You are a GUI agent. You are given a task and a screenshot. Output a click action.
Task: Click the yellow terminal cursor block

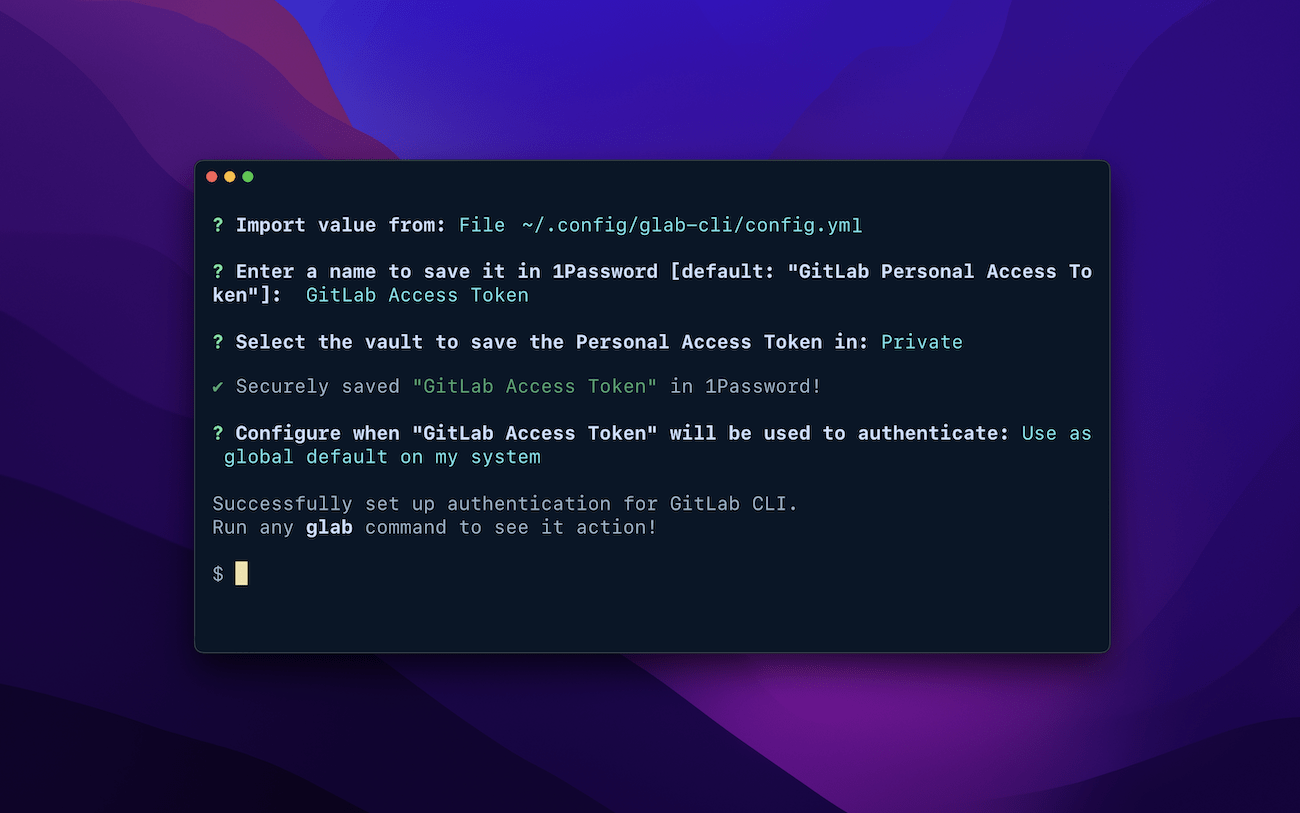[240, 573]
